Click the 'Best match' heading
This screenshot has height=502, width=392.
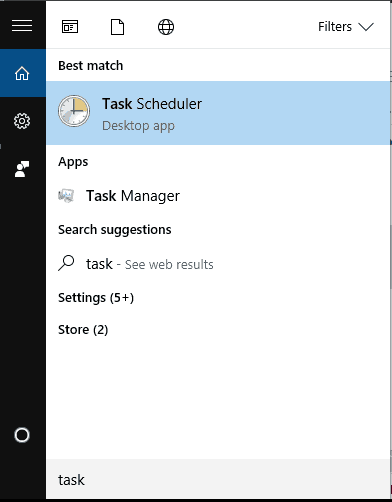click(91, 65)
